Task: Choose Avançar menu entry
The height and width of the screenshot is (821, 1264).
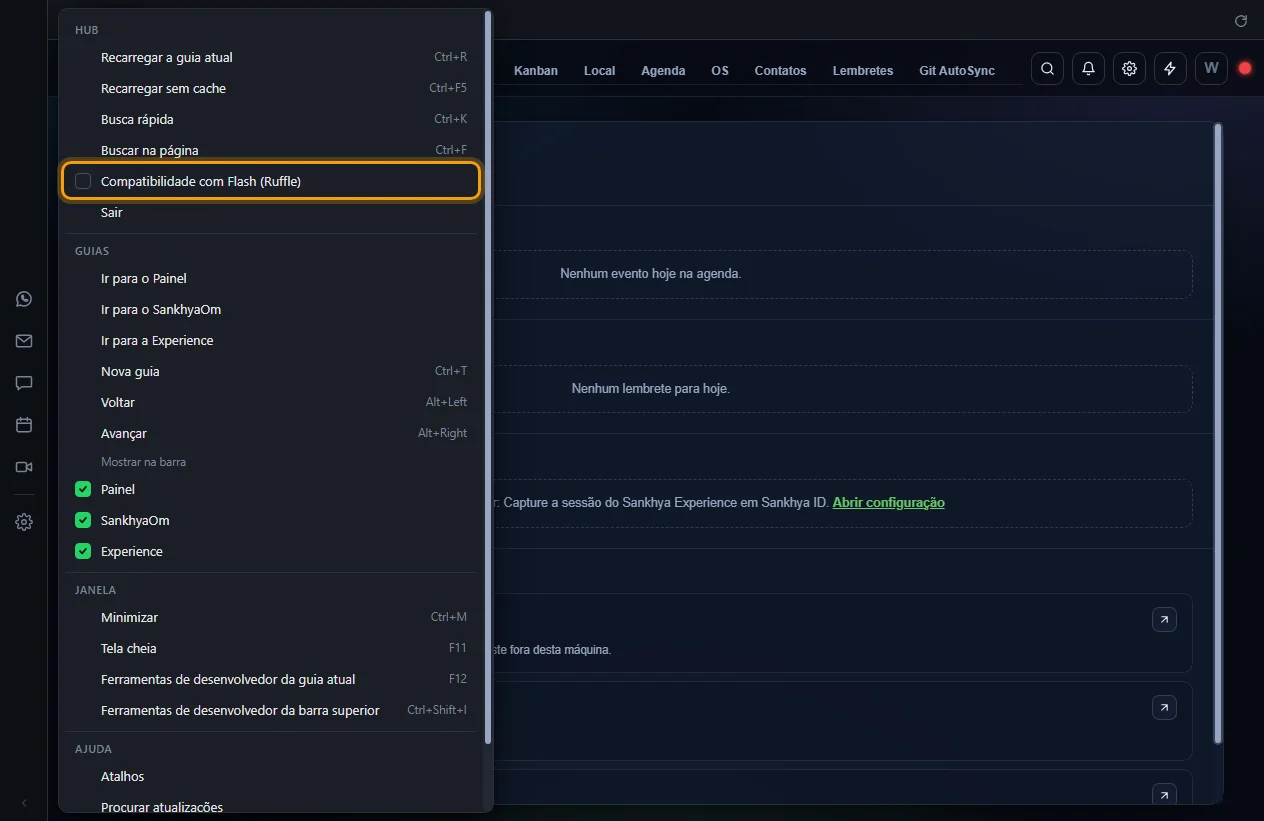Action: (x=272, y=433)
